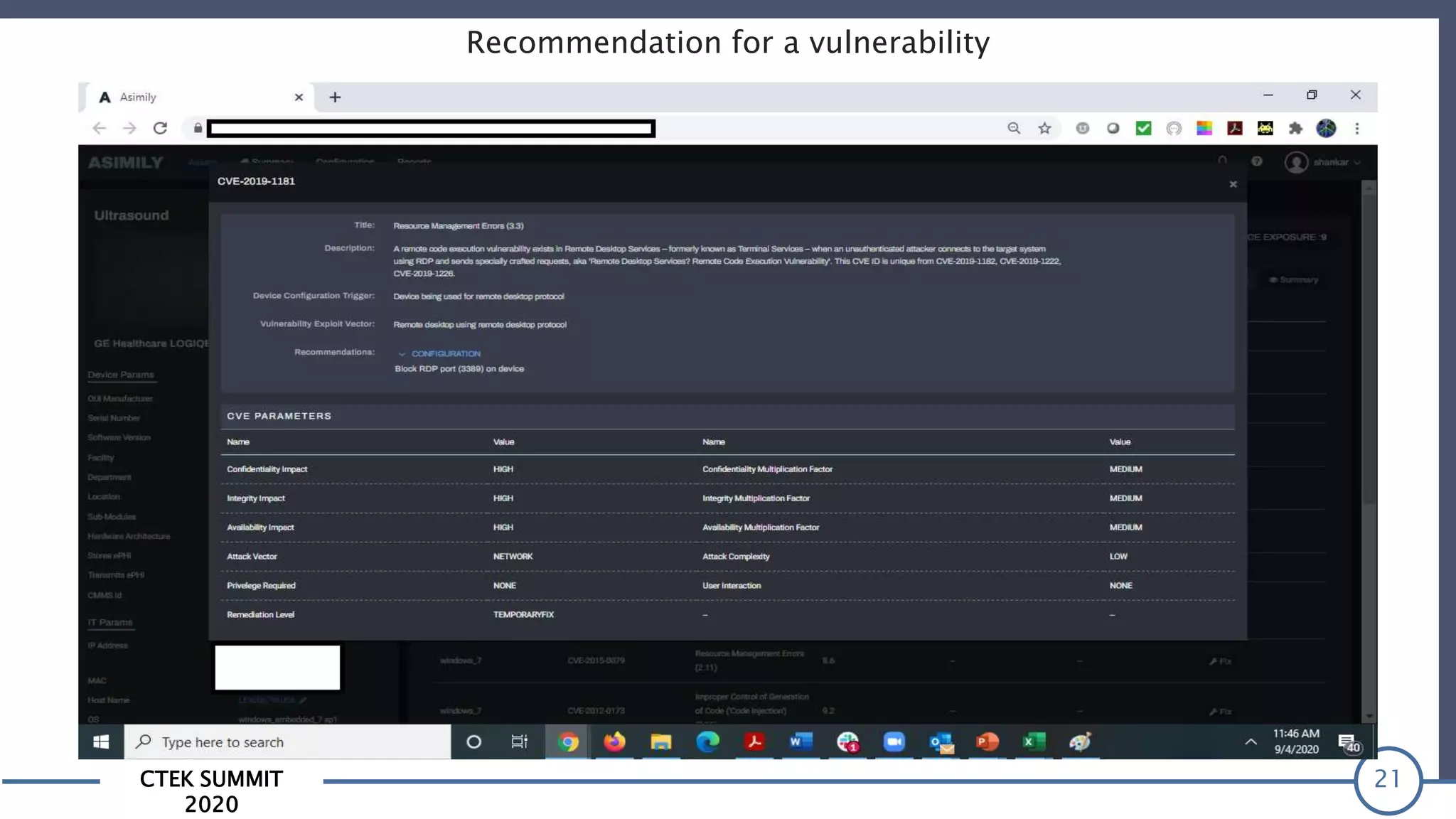Image resolution: width=1456 pixels, height=819 pixels.
Task: Open Microsoft Edge from taskbar
Action: pyautogui.click(x=707, y=742)
